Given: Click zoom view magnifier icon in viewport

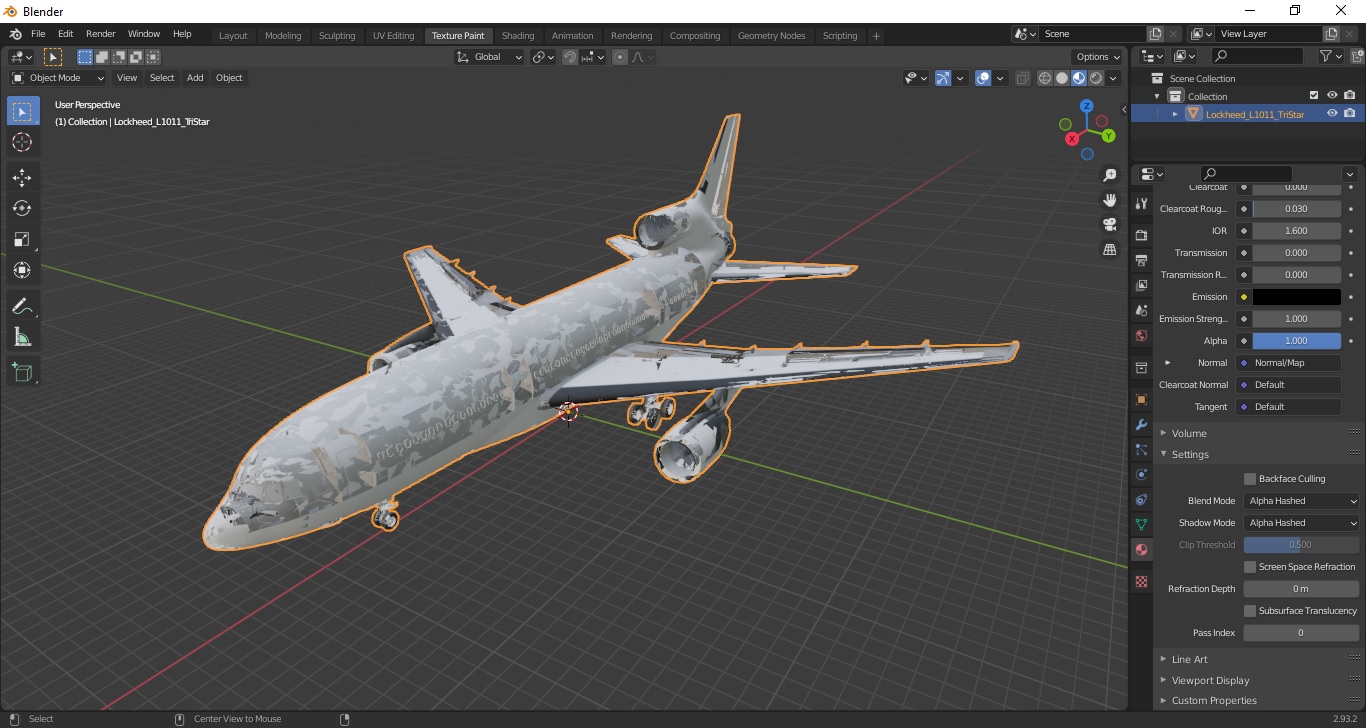Looking at the screenshot, I should click(x=1109, y=175).
